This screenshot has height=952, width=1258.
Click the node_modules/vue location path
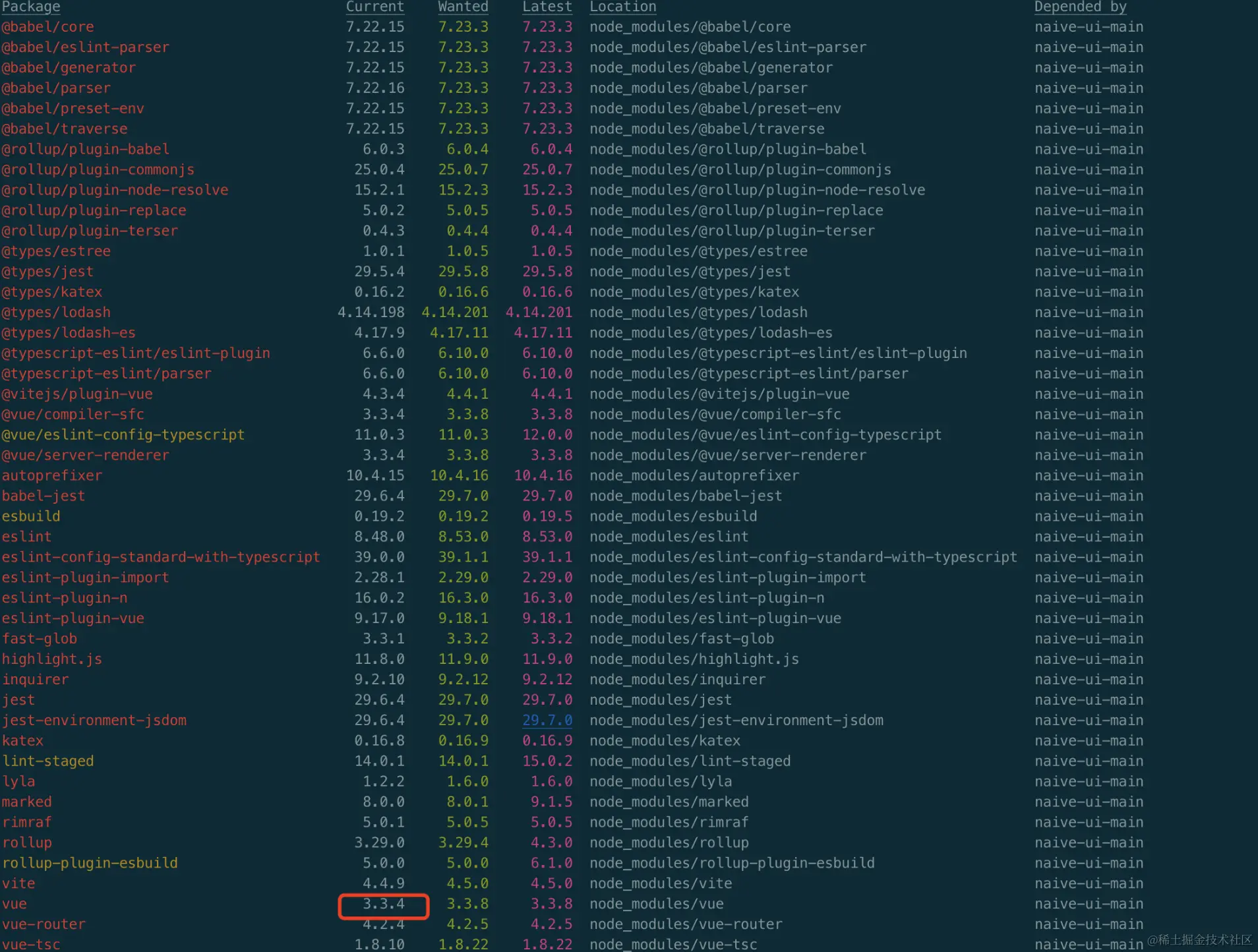(x=657, y=904)
